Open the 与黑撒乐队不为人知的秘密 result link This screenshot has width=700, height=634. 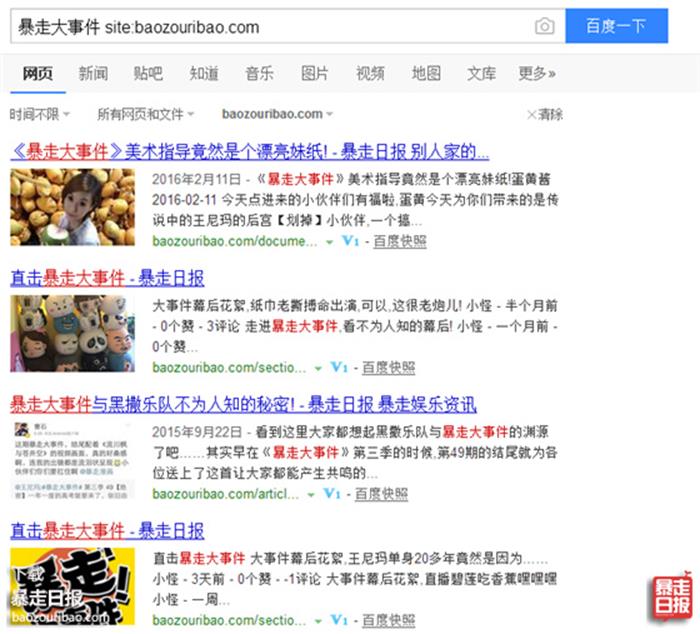[243, 405]
